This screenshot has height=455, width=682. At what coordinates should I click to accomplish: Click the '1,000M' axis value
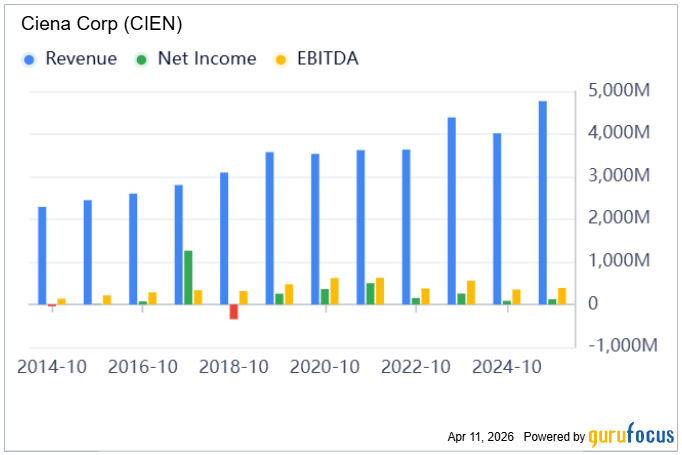coord(619,260)
